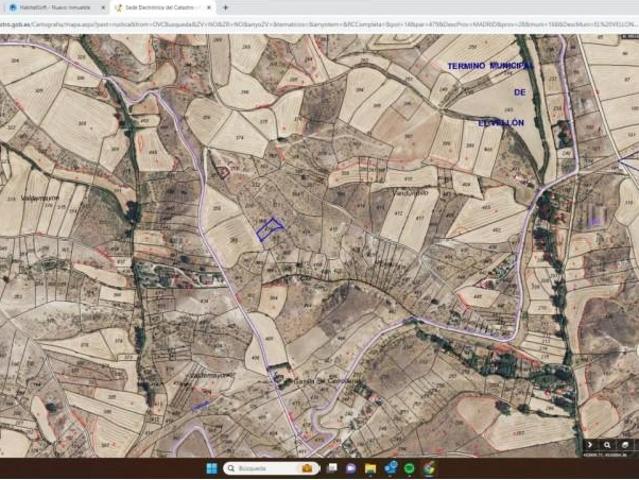The height and width of the screenshot is (480, 639).
Task: Open the Edge browser taskbar icon
Action: 390,468
